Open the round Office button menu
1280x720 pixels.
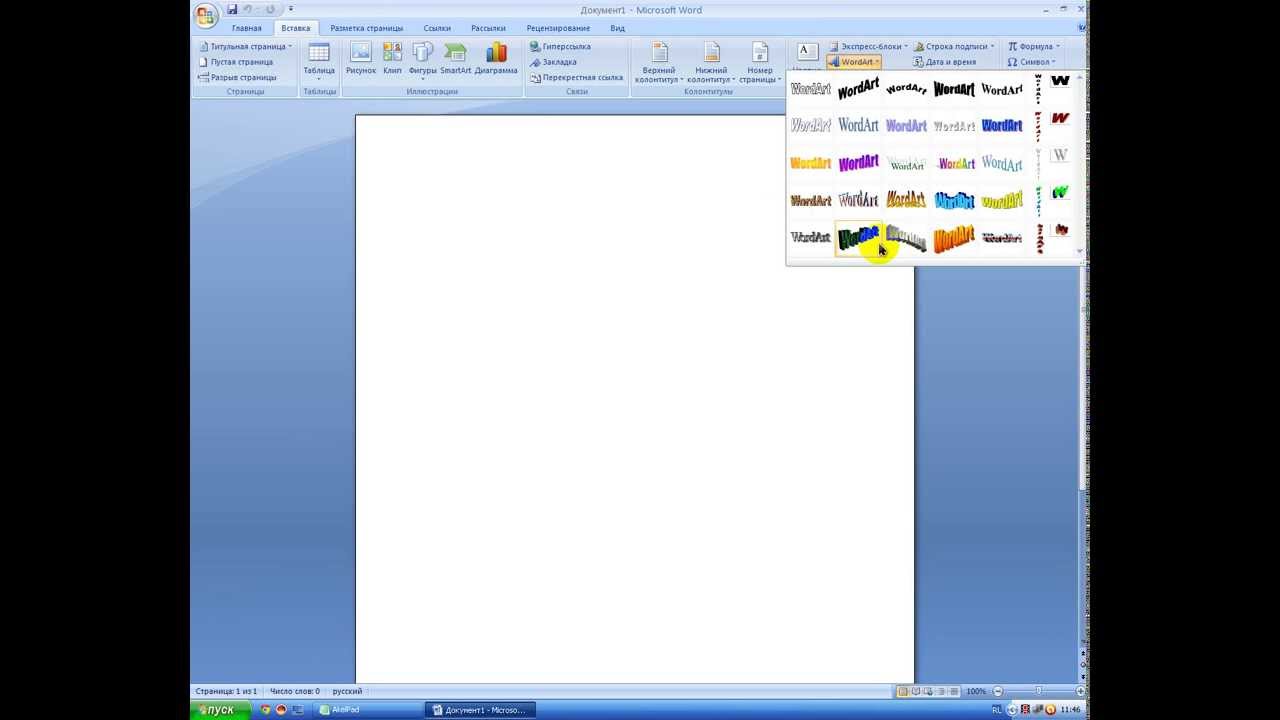pos(206,16)
